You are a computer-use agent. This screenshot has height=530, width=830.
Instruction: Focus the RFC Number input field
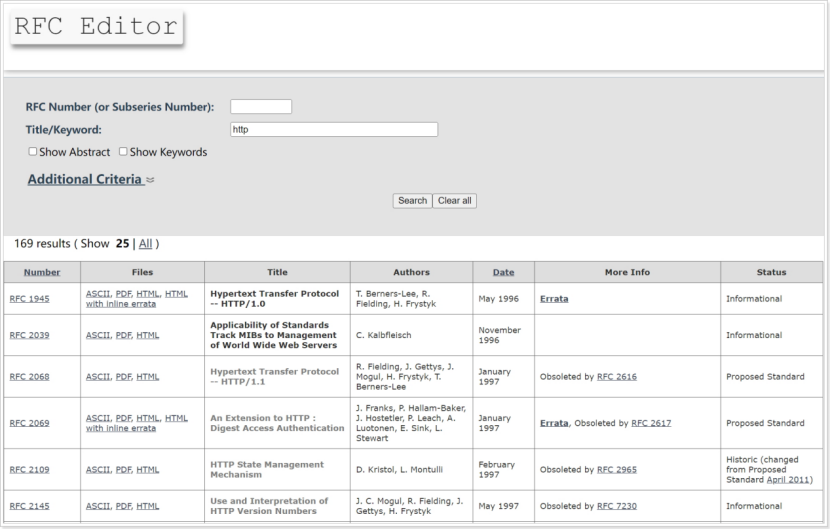point(261,106)
